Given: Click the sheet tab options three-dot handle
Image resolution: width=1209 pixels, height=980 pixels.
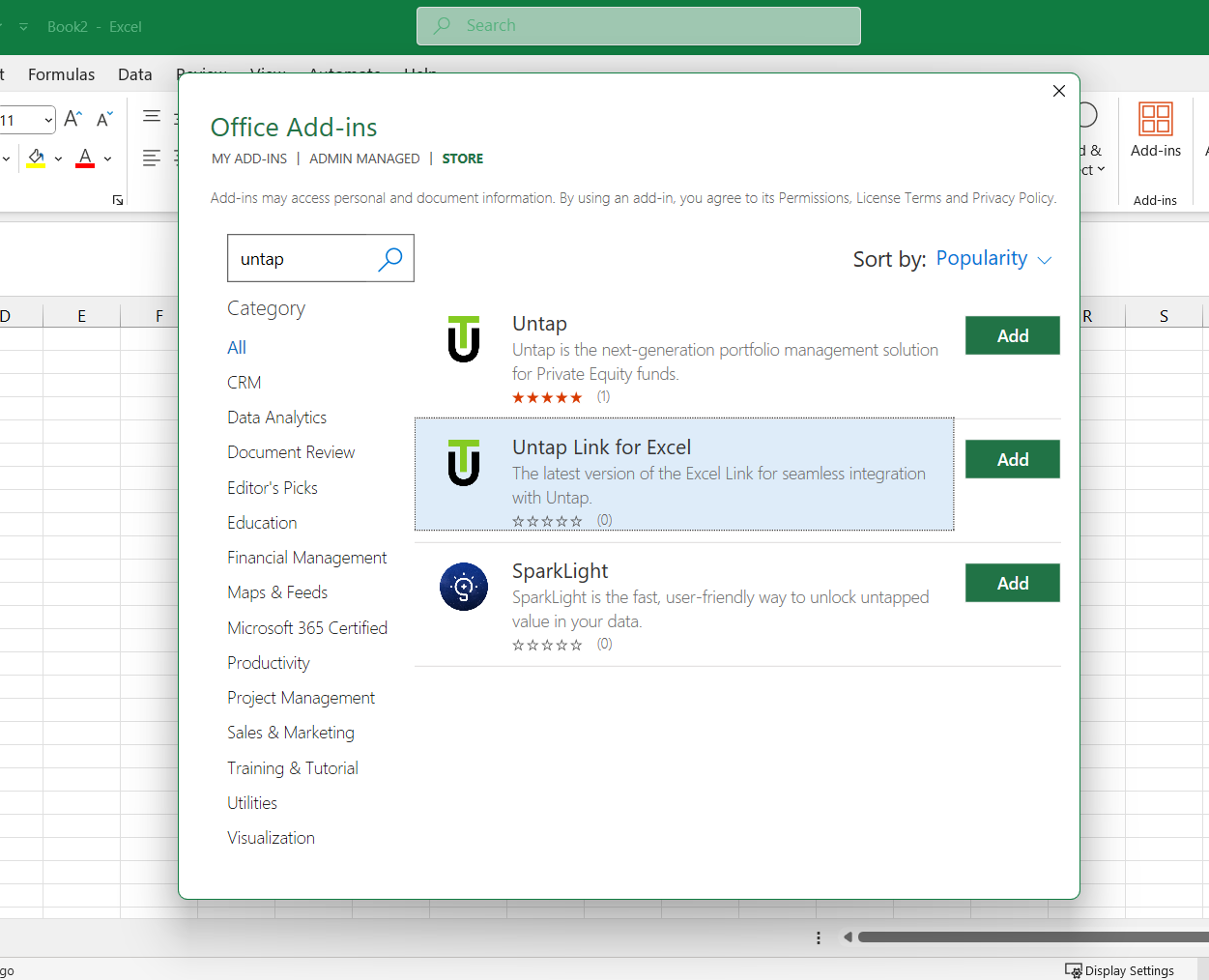Looking at the screenshot, I should pyautogui.click(x=819, y=937).
